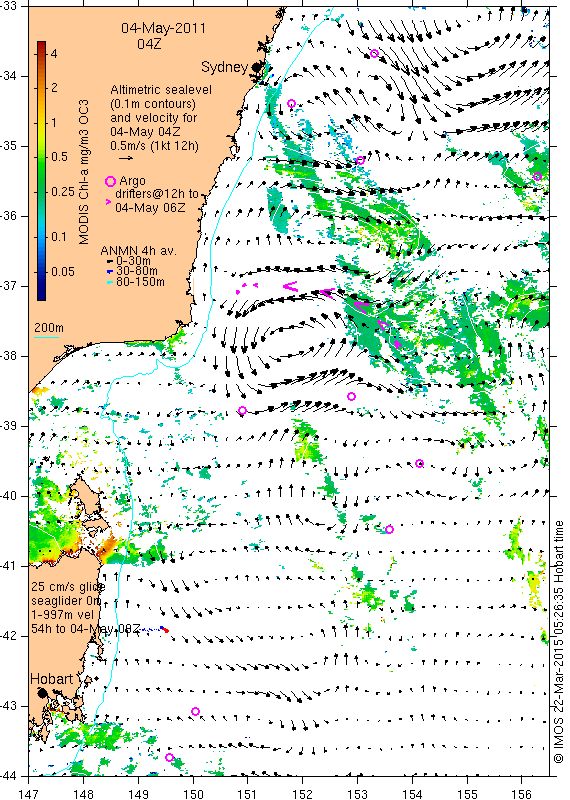
Task: Click the '0.5' color bar value
Action: [x=60, y=157]
